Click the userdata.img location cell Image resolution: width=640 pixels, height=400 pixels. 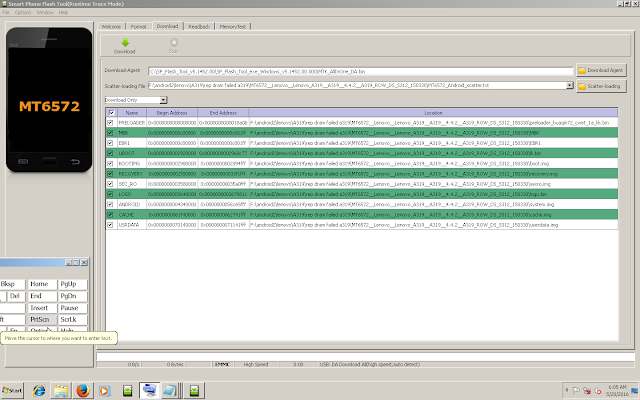coord(433,224)
